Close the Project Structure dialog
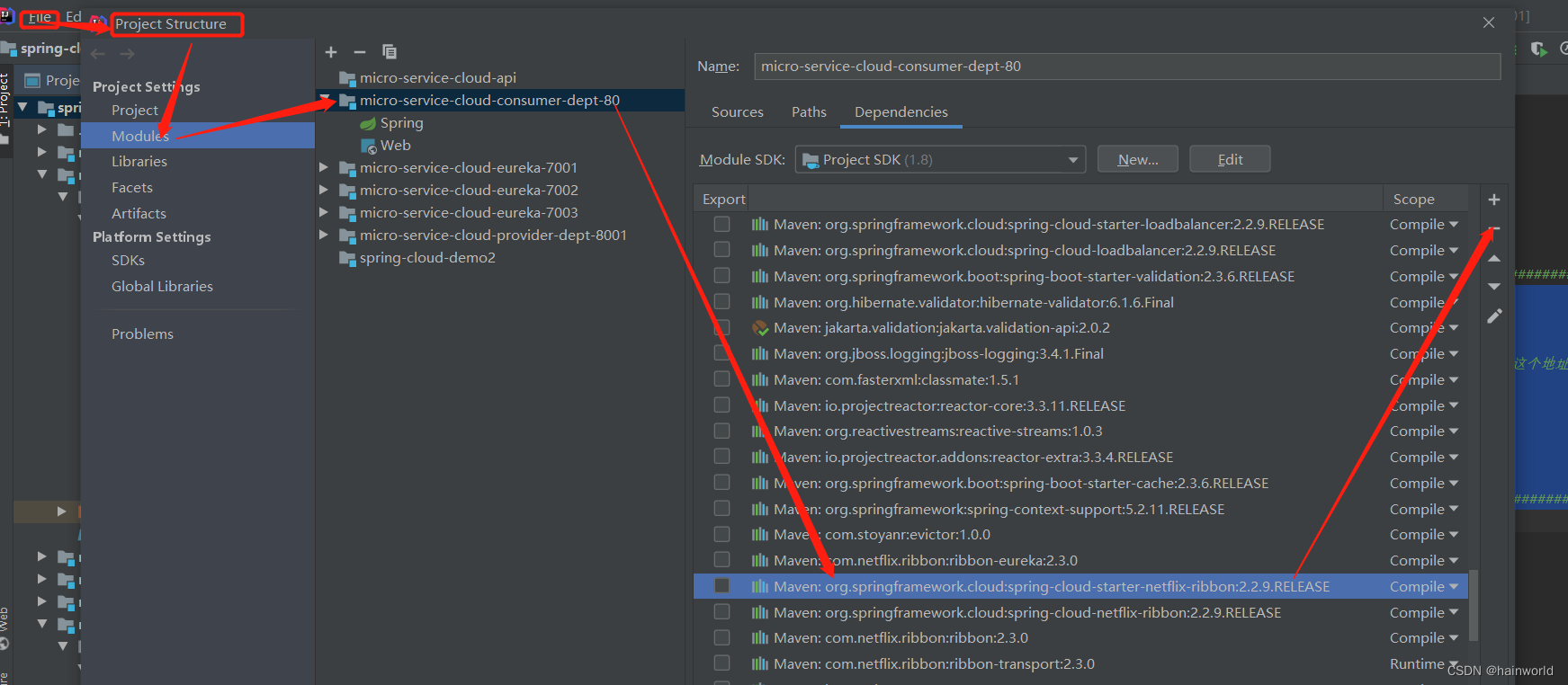The height and width of the screenshot is (685, 1568). click(1489, 22)
